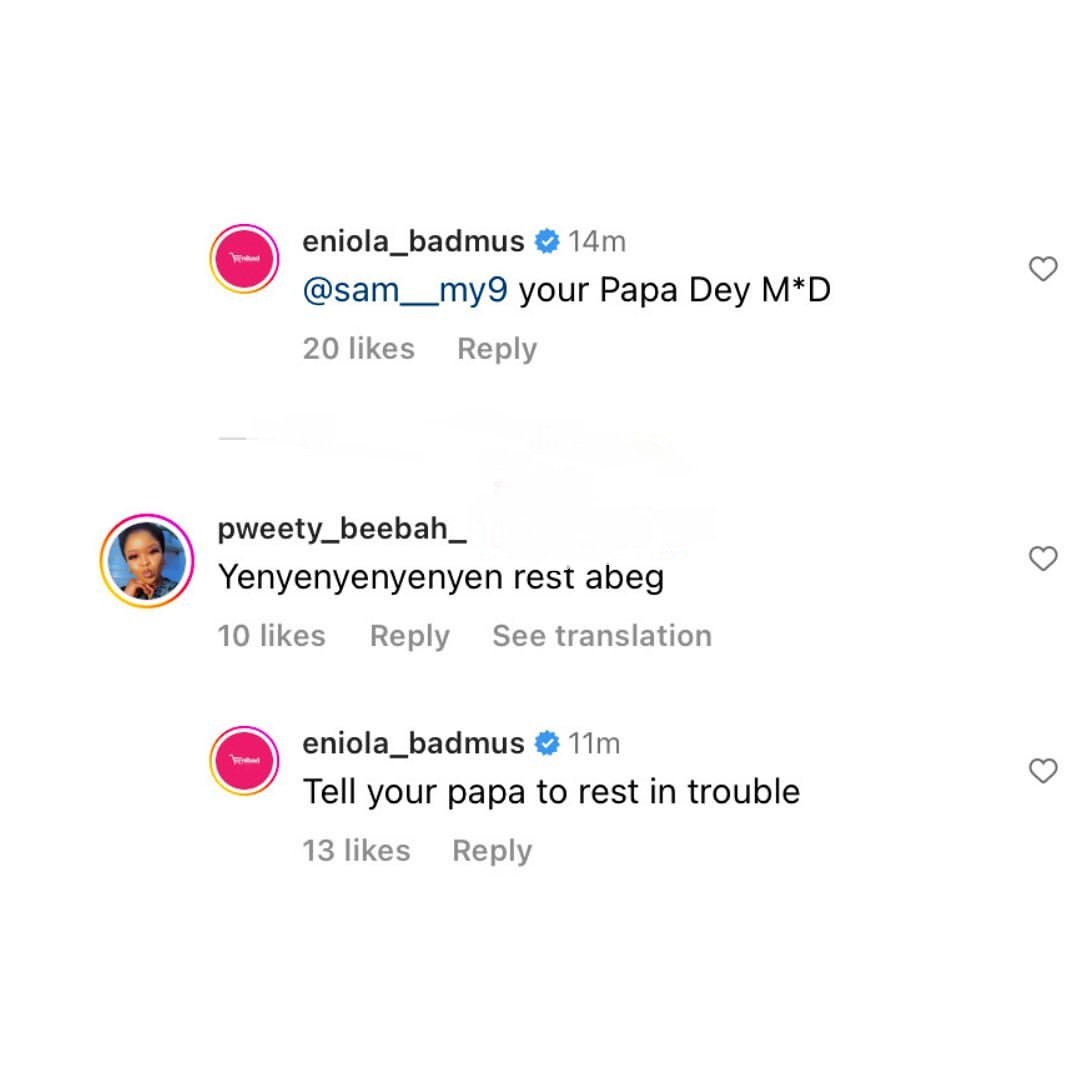Click the 14m timestamp
This screenshot has height=1080, width=1080.
click(x=597, y=241)
